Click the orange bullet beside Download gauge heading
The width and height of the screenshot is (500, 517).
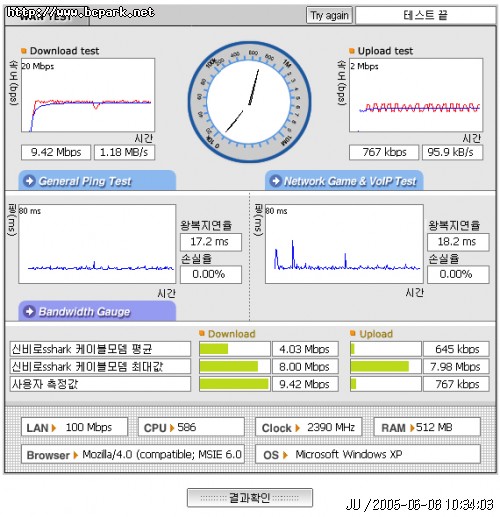pyautogui.click(x=202, y=333)
